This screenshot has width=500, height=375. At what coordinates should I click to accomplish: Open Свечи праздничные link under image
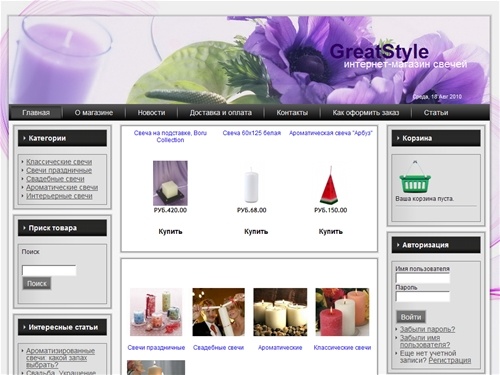(x=156, y=348)
